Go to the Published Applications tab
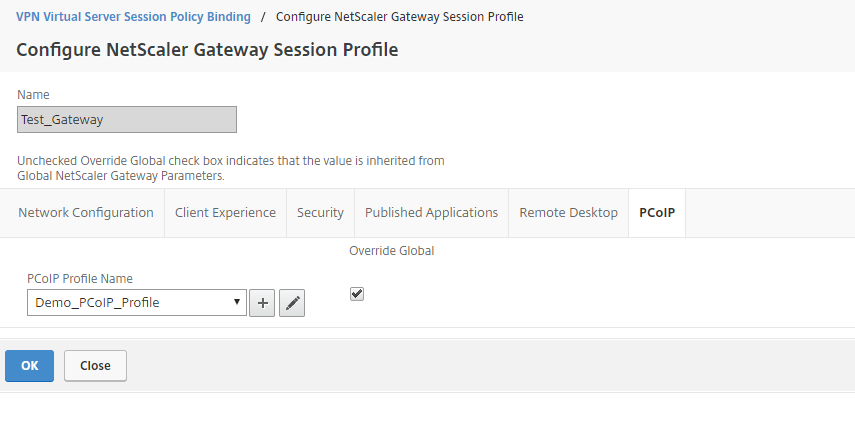Viewport: 855px width, 429px height. [x=431, y=213]
